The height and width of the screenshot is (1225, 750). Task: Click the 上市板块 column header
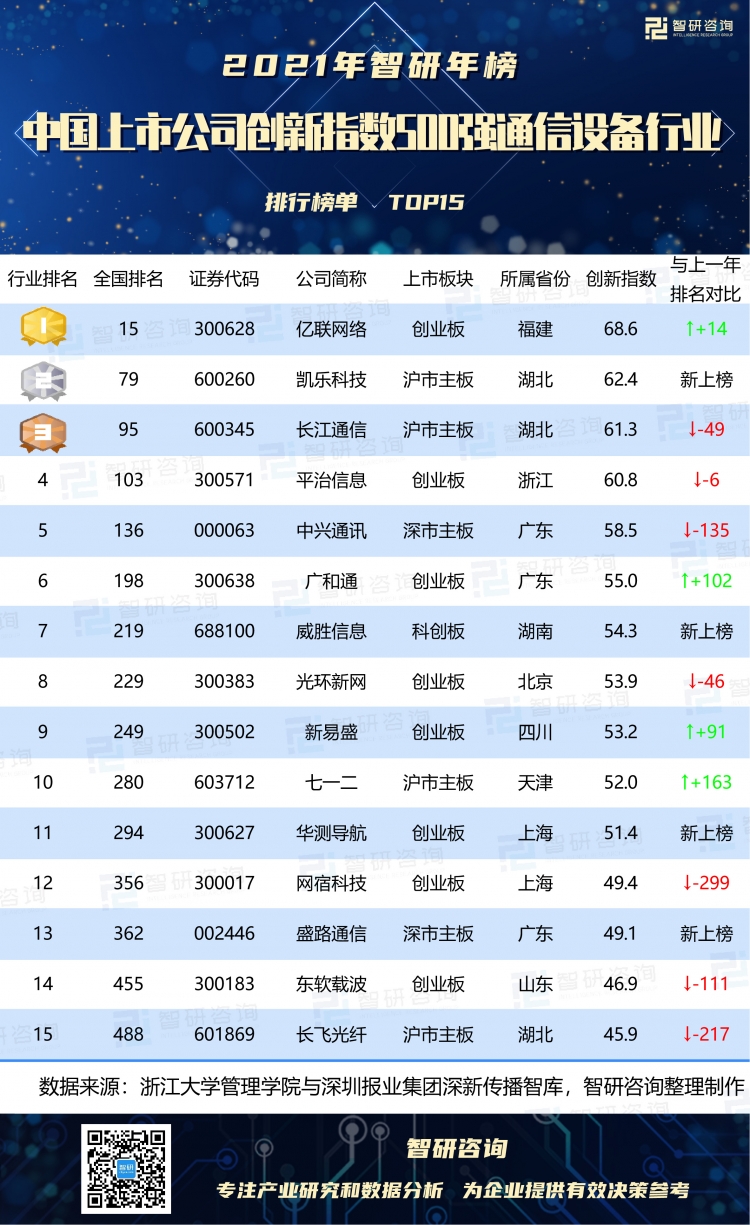438,279
